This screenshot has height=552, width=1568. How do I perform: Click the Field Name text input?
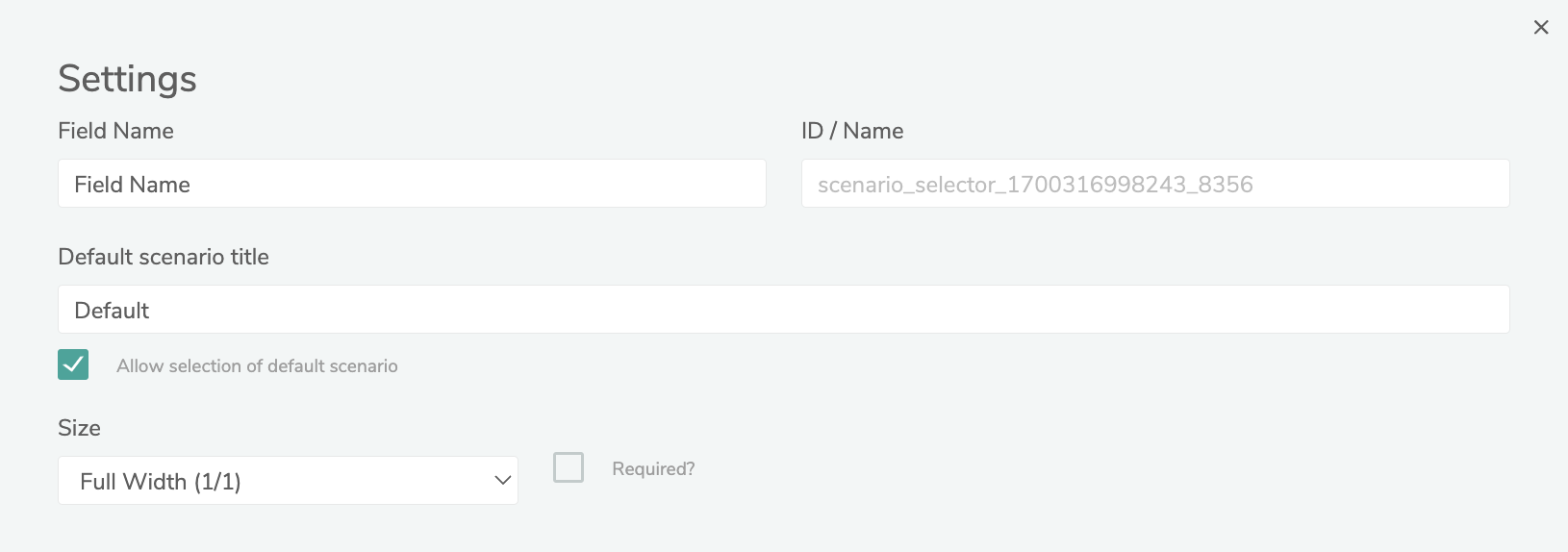pyautogui.click(x=412, y=184)
